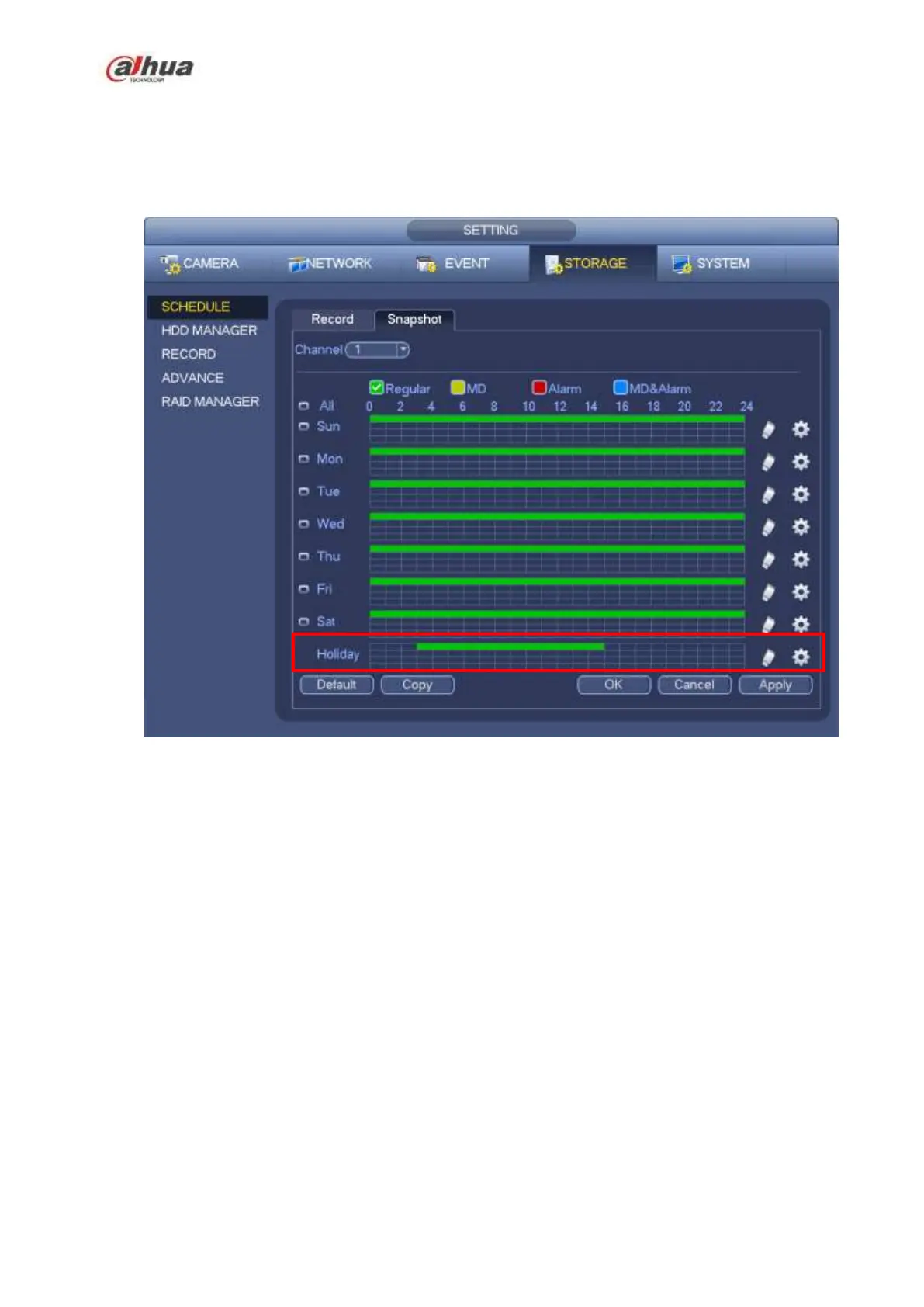Open the gear settings for Sun
924x1307 pixels.
tap(801, 429)
